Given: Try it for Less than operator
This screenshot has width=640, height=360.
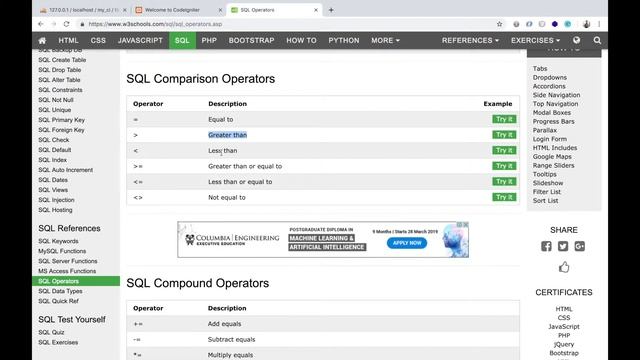Looking at the screenshot, I should pos(504,150).
